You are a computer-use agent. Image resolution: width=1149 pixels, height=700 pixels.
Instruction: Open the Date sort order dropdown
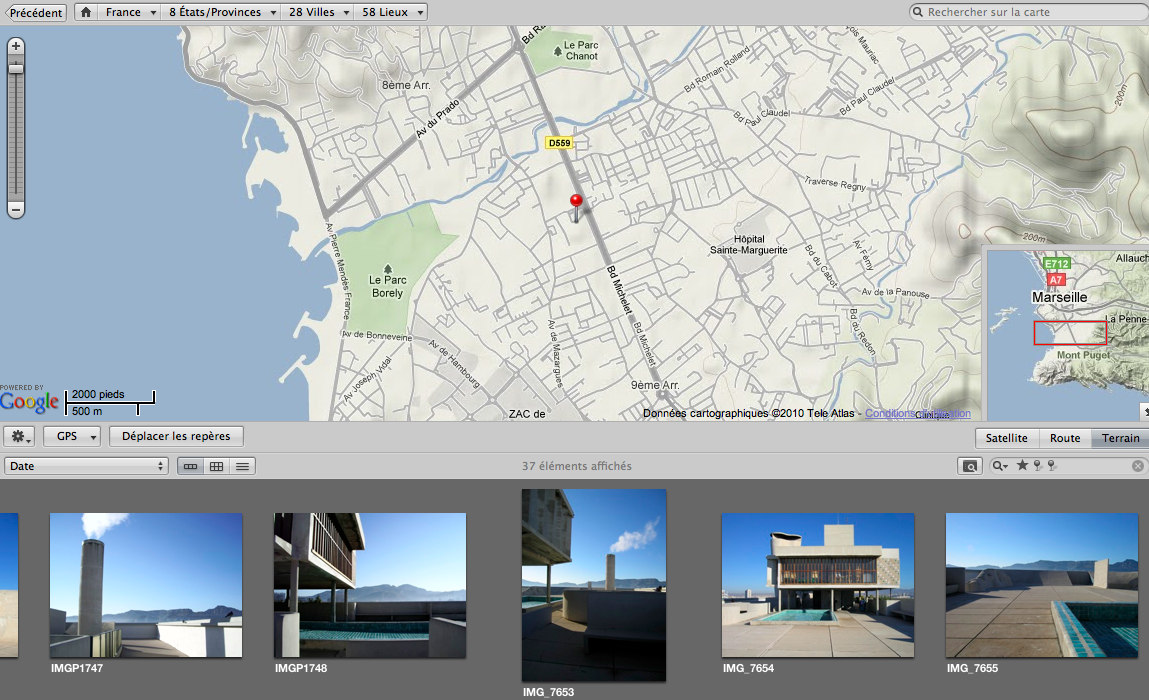pyautogui.click(x=86, y=466)
